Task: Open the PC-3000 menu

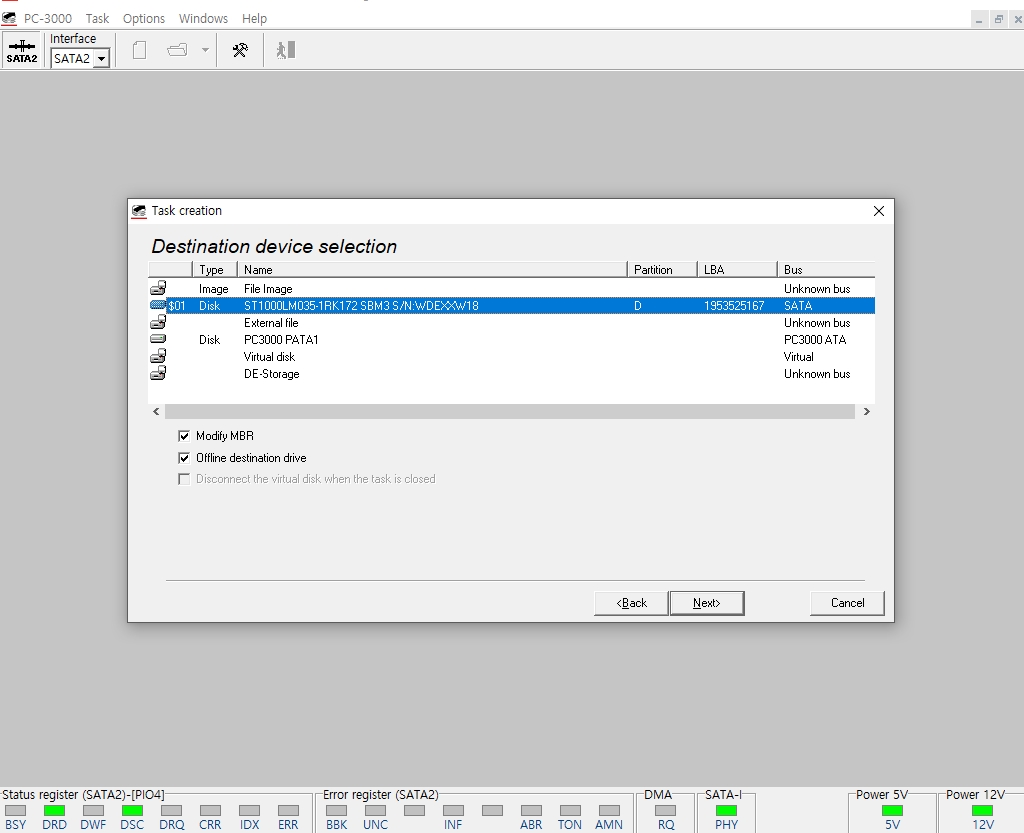Action: (48, 18)
